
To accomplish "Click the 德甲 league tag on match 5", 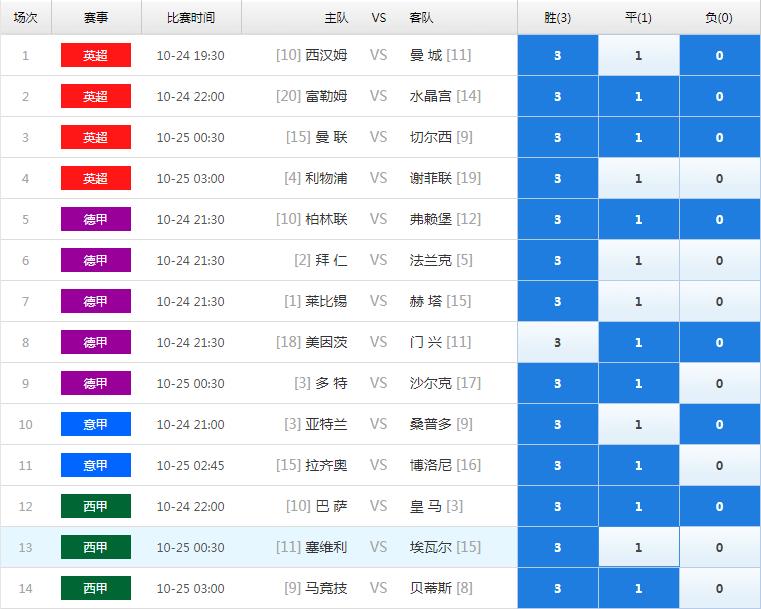I will (x=96, y=219).
